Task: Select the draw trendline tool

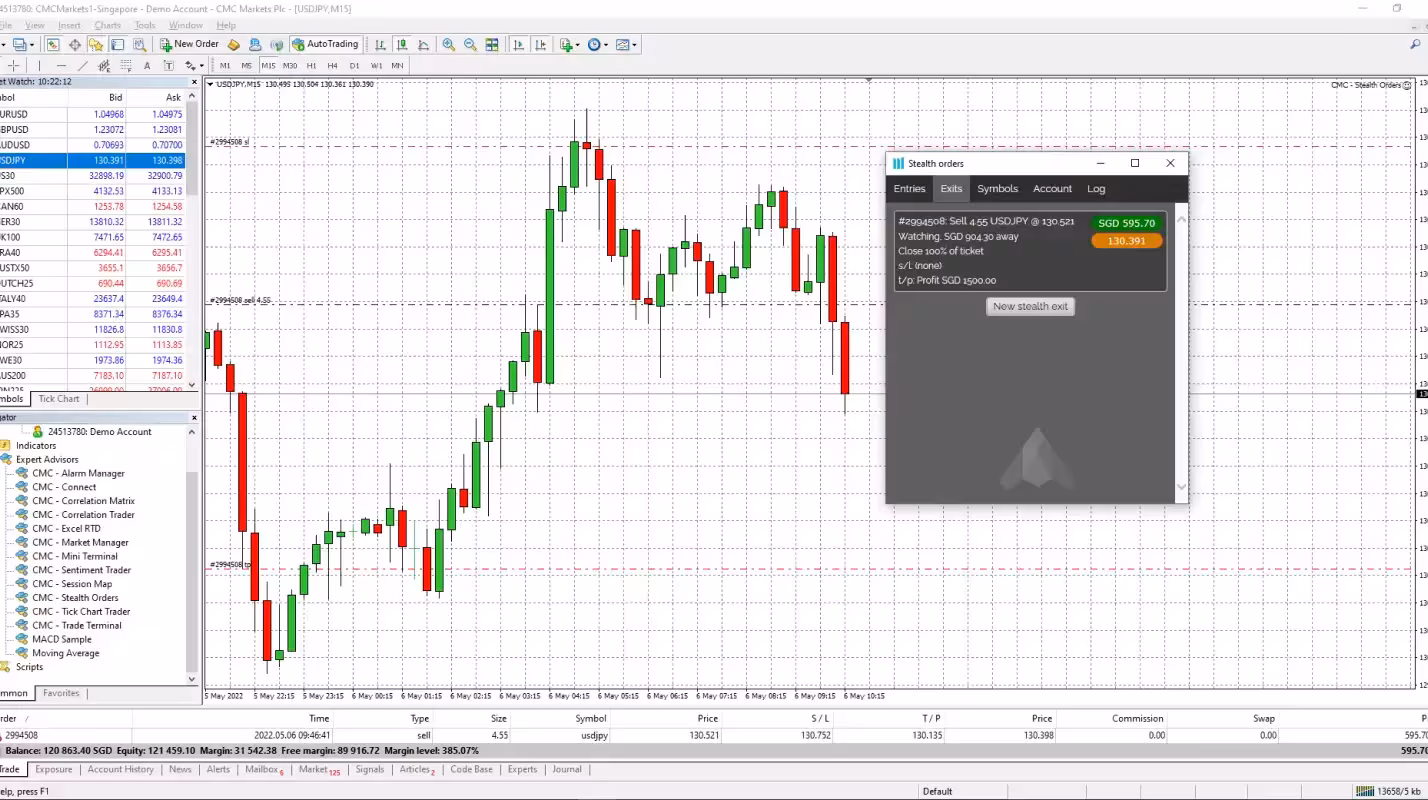Action: click(83, 66)
